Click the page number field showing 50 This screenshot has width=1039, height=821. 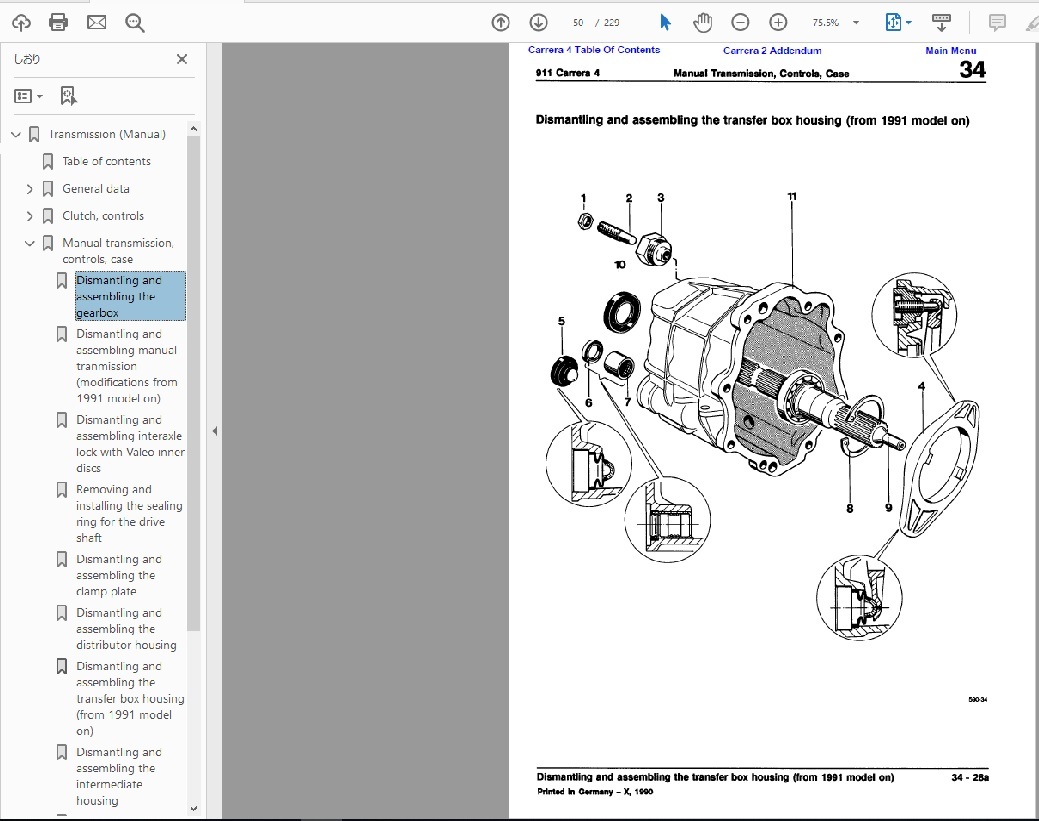click(x=578, y=23)
